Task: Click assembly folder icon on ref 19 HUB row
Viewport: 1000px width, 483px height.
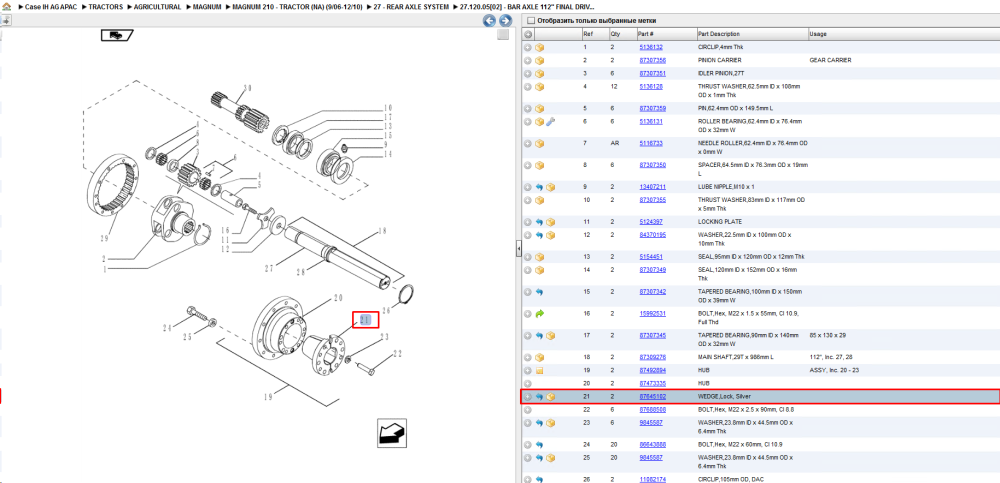Action: tap(540, 371)
